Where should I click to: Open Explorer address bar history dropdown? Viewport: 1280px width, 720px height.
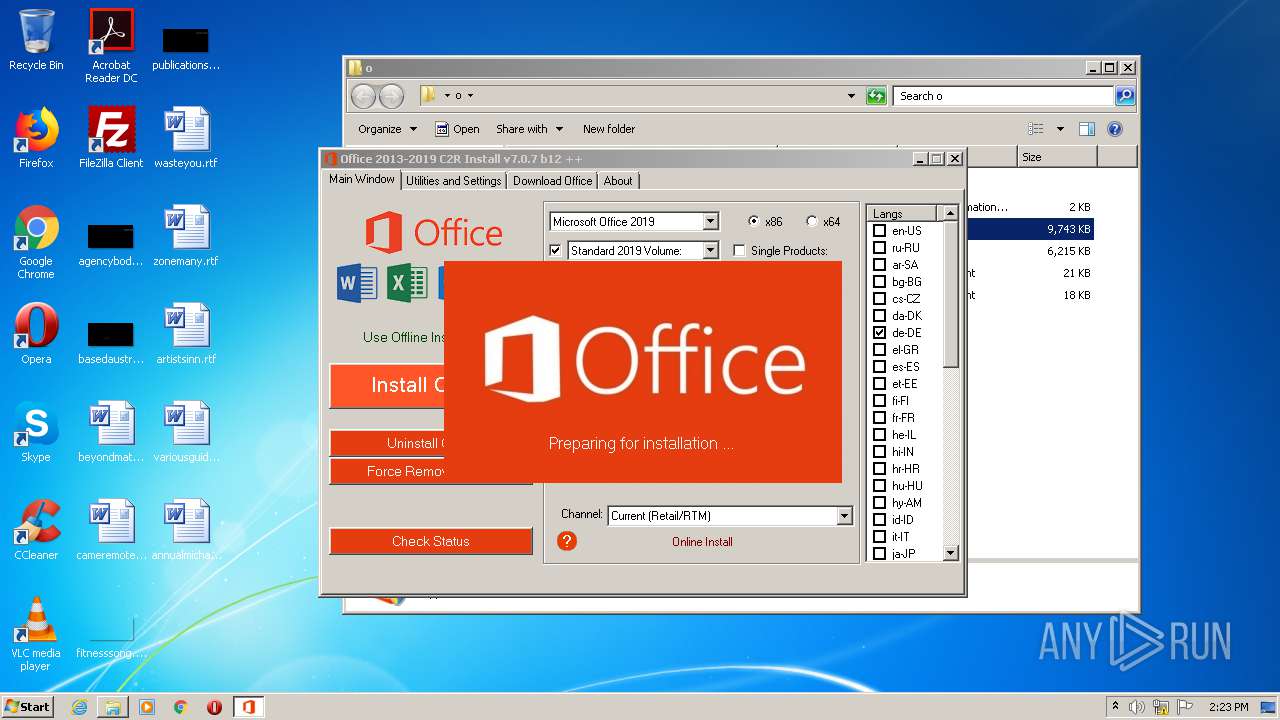[851, 96]
